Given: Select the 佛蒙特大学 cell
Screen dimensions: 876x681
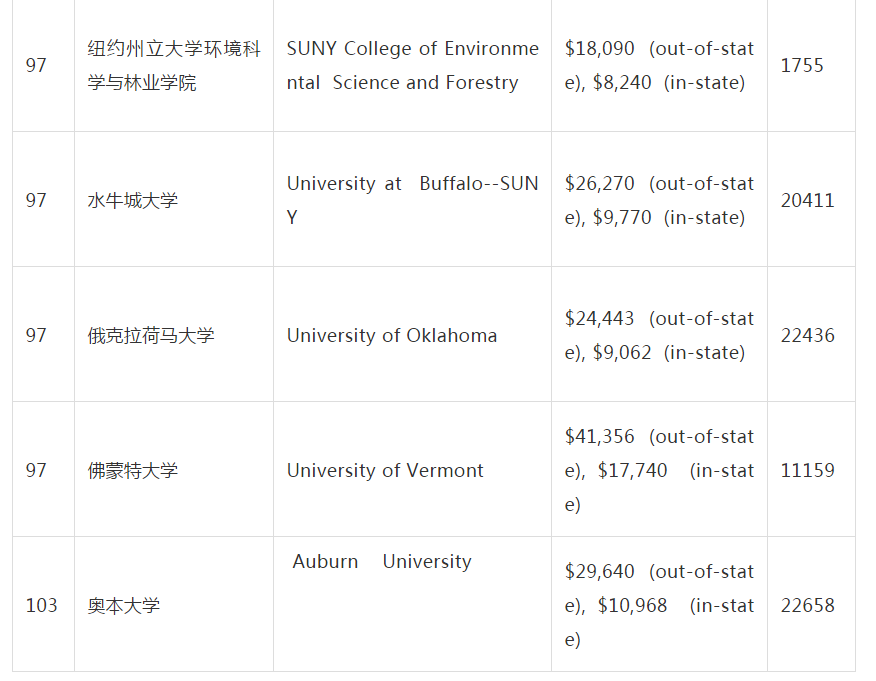Looking at the screenshot, I should click(133, 471).
